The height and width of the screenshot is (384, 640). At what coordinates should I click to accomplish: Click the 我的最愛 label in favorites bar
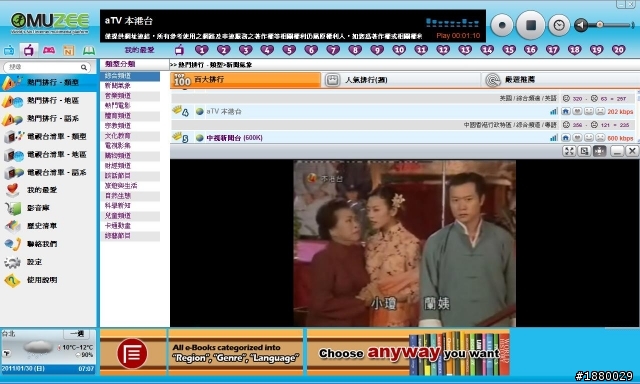[x=140, y=50]
